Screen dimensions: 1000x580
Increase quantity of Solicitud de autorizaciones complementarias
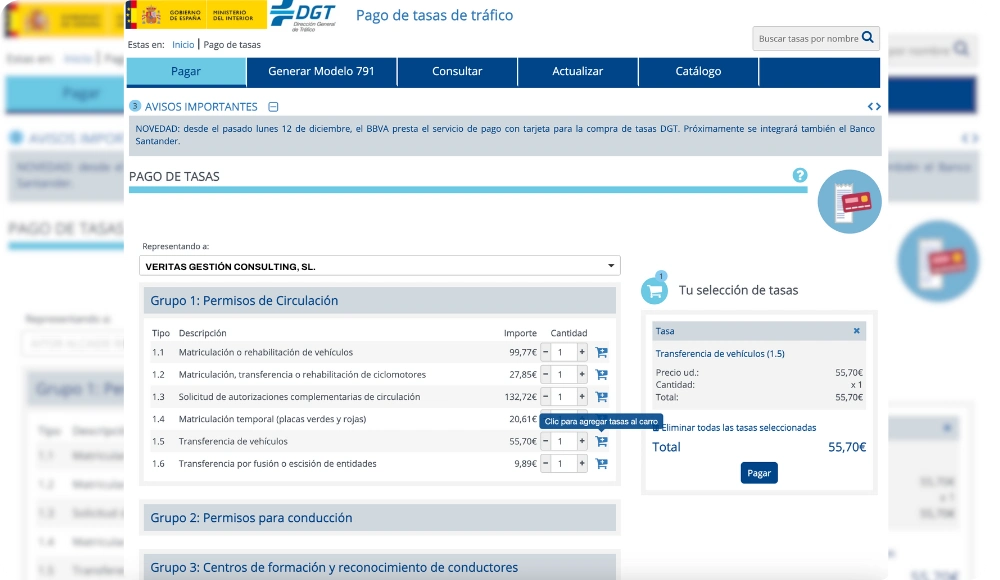[581, 396]
